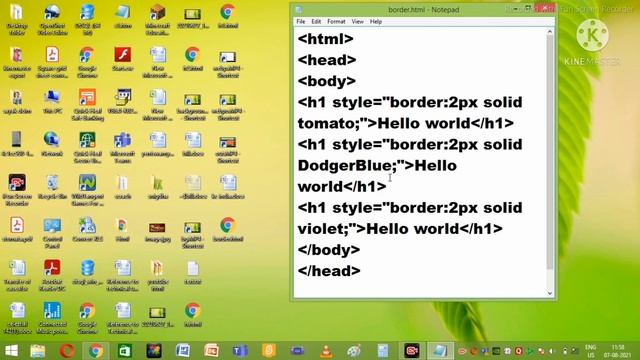This screenshot has width=640, height=360.
Task: Click the "world</h1>" line in Notepad
Action: [x=342, y=187]
